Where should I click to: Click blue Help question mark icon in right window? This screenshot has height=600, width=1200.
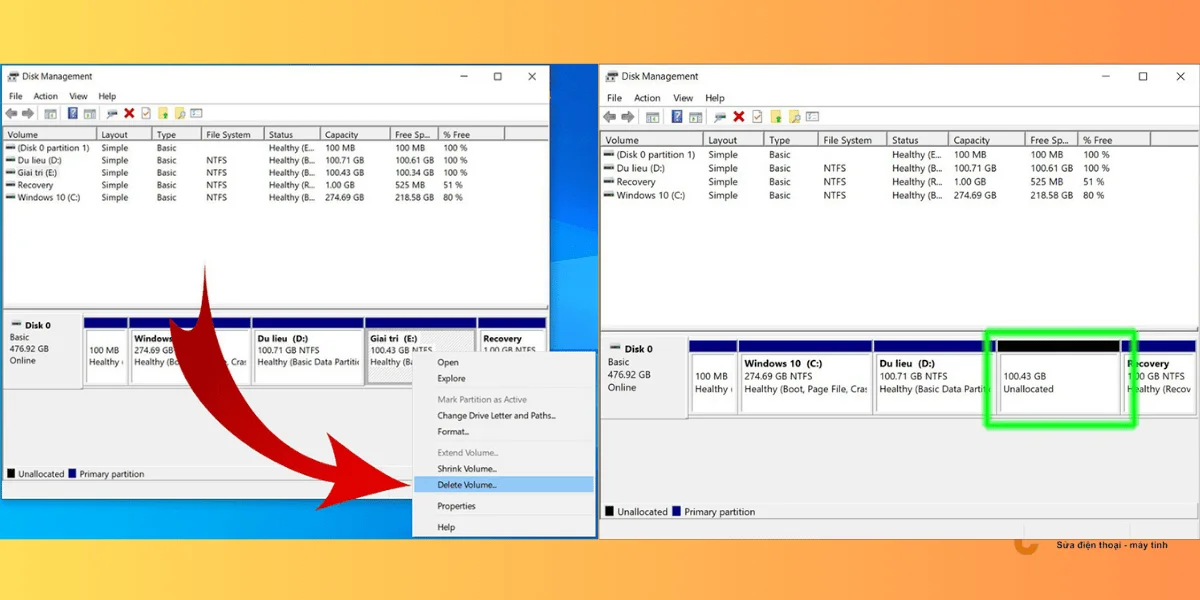[677, 117]
